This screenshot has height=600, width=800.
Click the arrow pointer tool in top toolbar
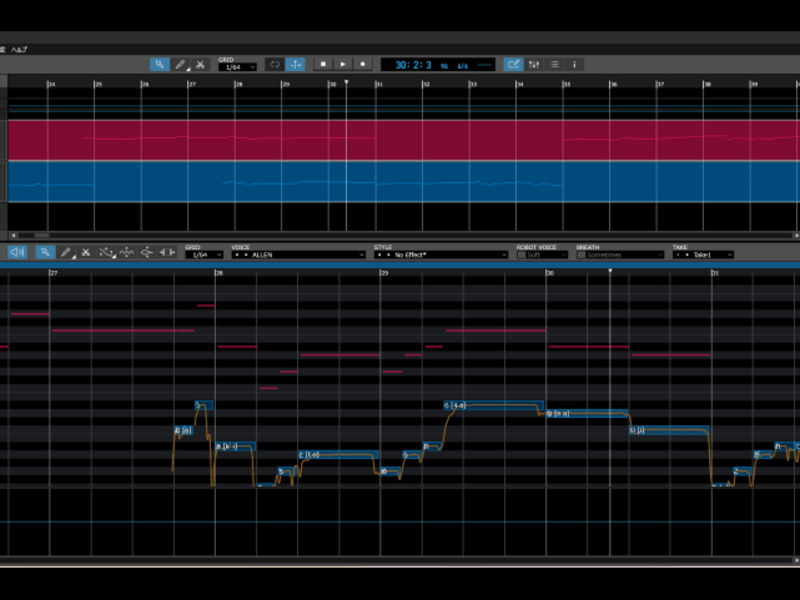160,64
